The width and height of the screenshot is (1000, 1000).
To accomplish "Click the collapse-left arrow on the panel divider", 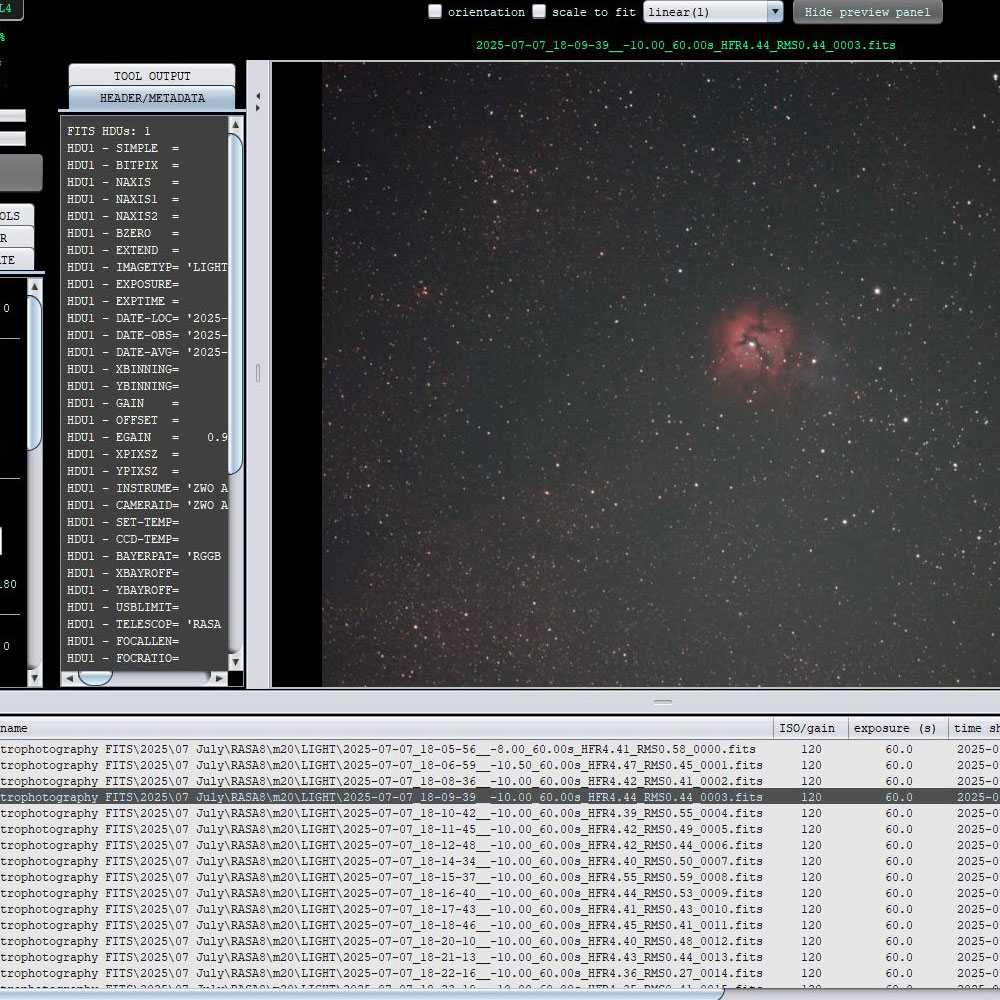I will coord(258,97).
